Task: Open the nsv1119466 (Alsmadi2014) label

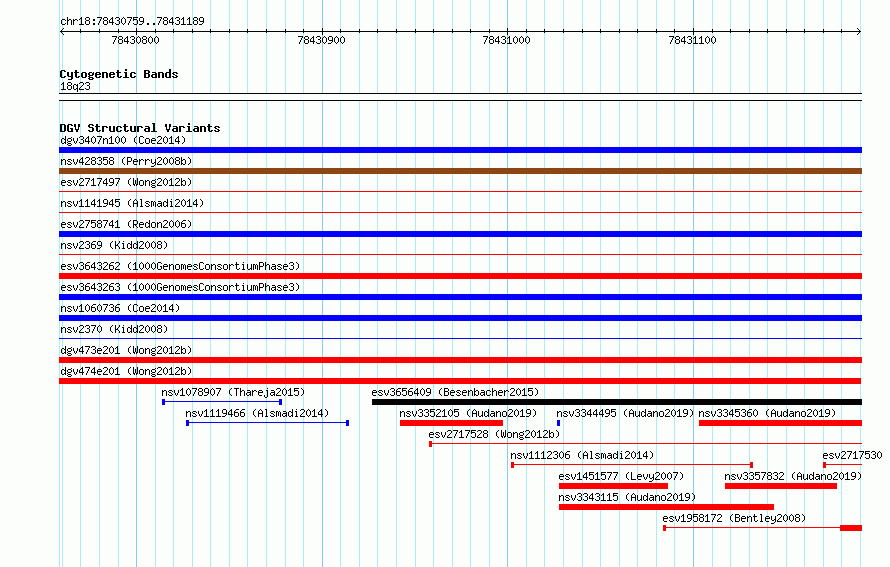Action: coord(257,413)
